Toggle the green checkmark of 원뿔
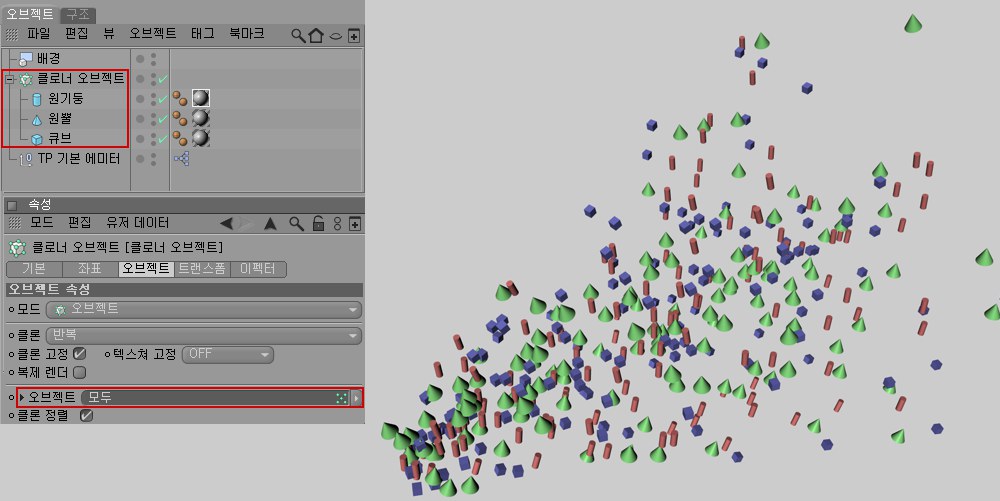Image resolution: width=1000 pixels, height=501 pixels. (x=163, y=119)
